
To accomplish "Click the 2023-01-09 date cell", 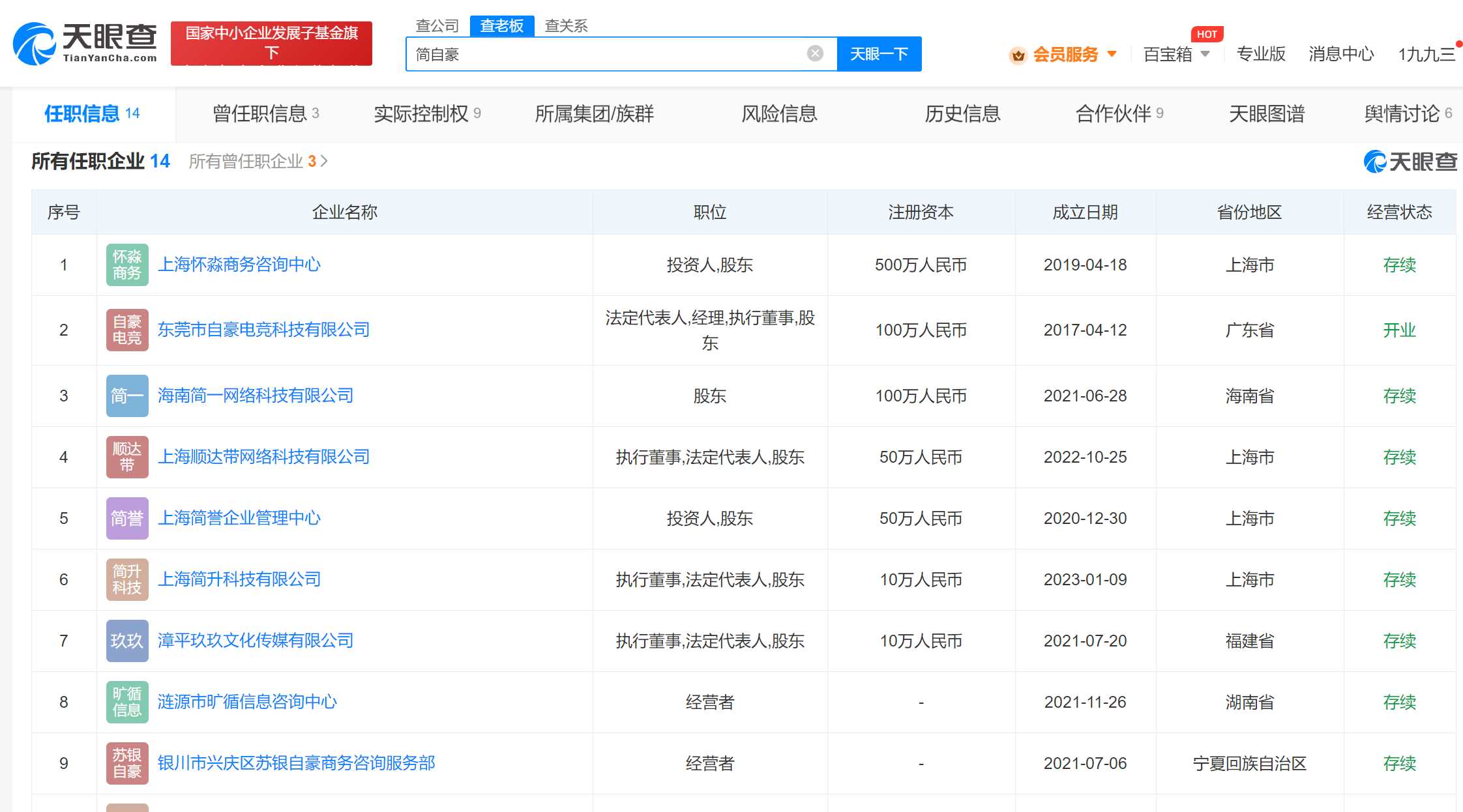I will (x=1085, y=580).
